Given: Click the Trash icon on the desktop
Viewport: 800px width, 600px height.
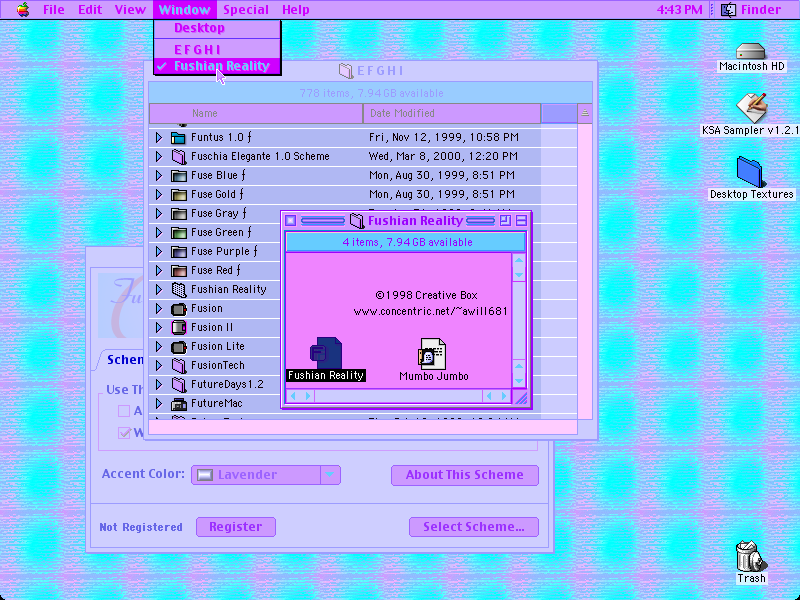Looking at the screenshot, I should [751, 556].
